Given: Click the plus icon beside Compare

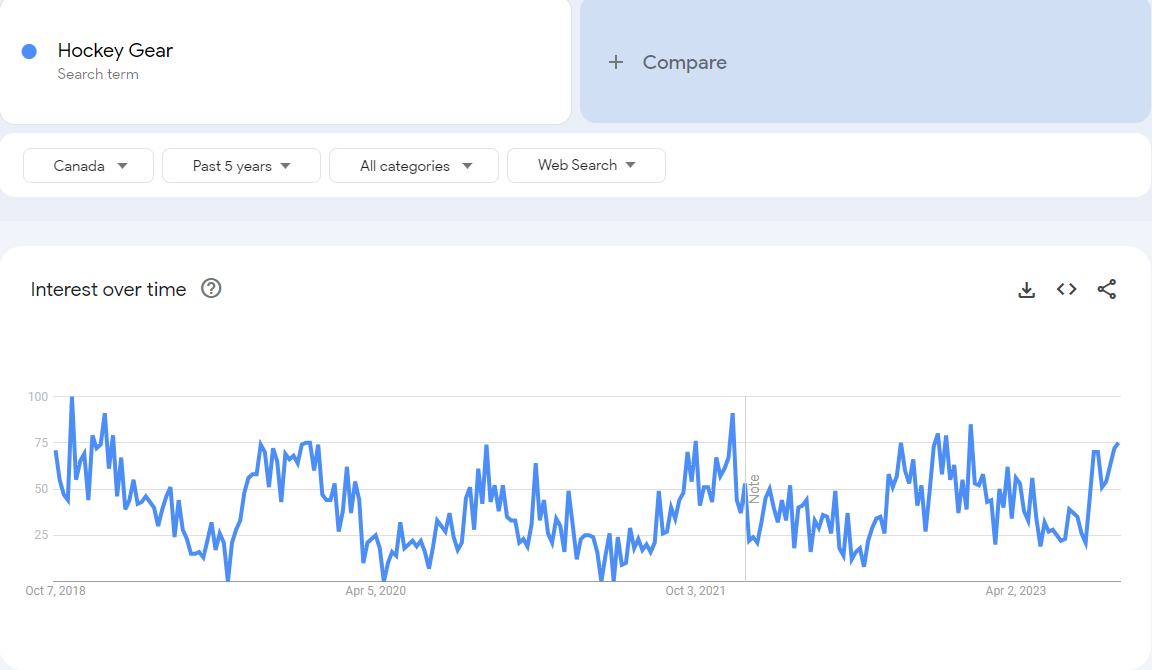Looking at the screenshot, I should [x=616, y=62].
